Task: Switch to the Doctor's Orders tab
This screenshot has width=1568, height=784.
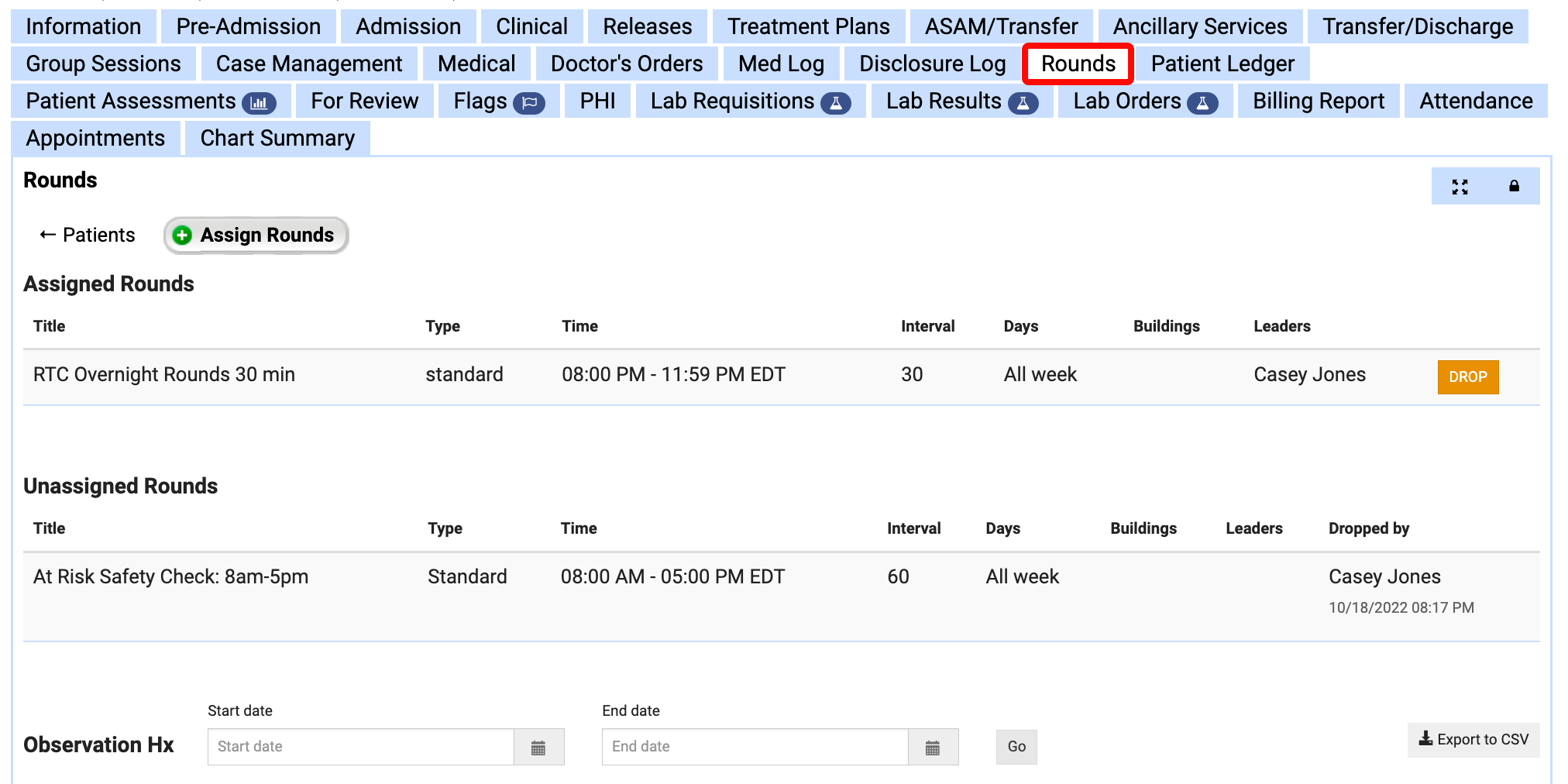Action: click(x=626, y=64)
